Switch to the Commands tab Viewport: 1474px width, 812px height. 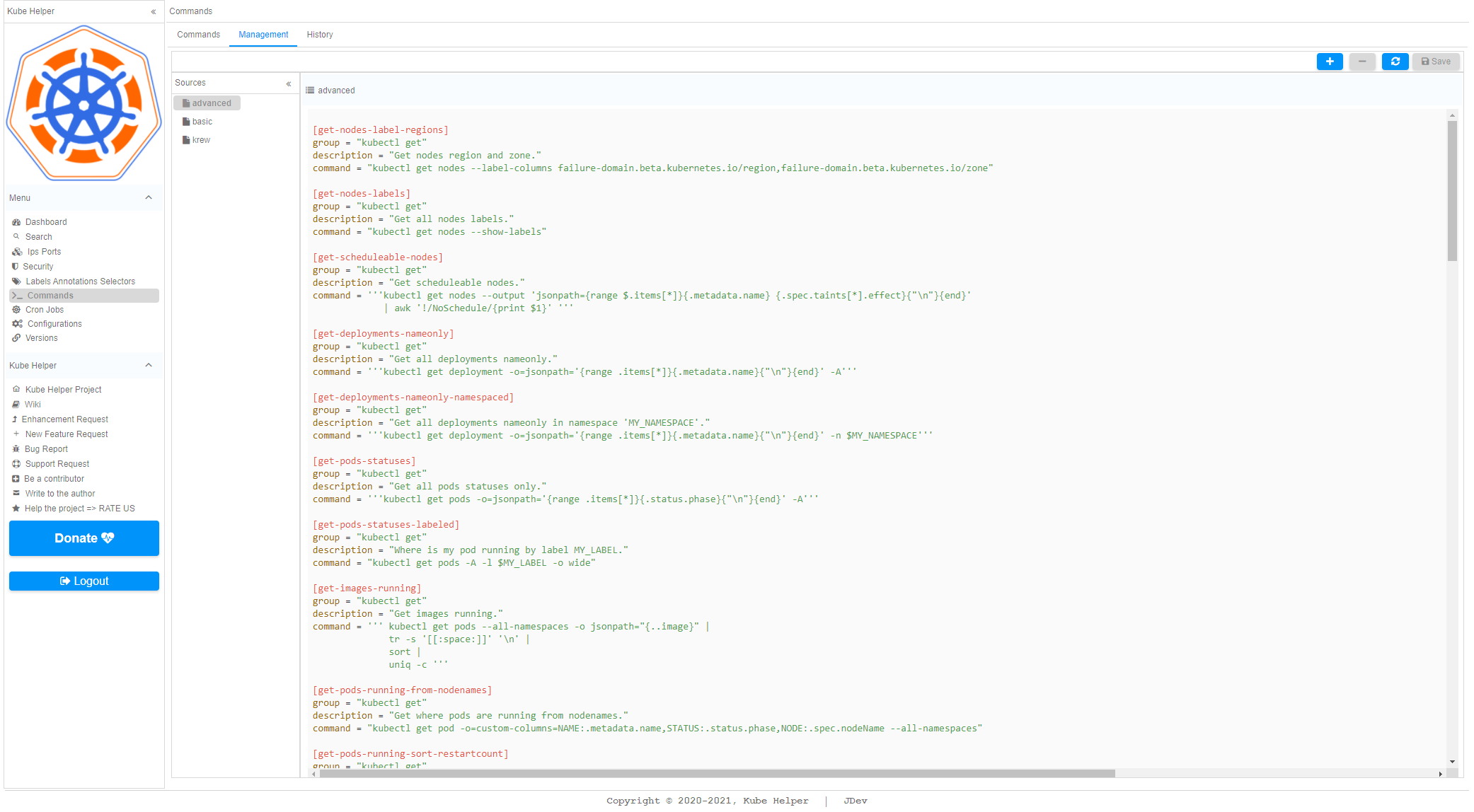tap(198, 35)
